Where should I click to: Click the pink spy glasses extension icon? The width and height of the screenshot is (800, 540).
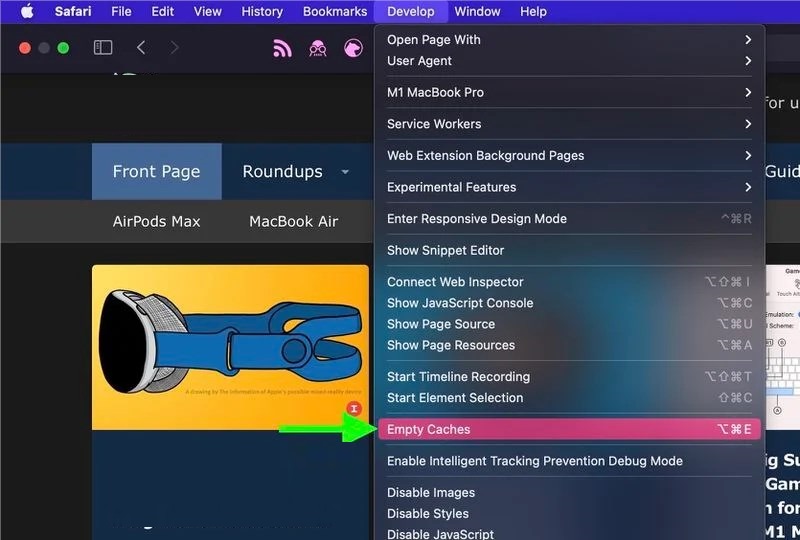pos(317,48)
